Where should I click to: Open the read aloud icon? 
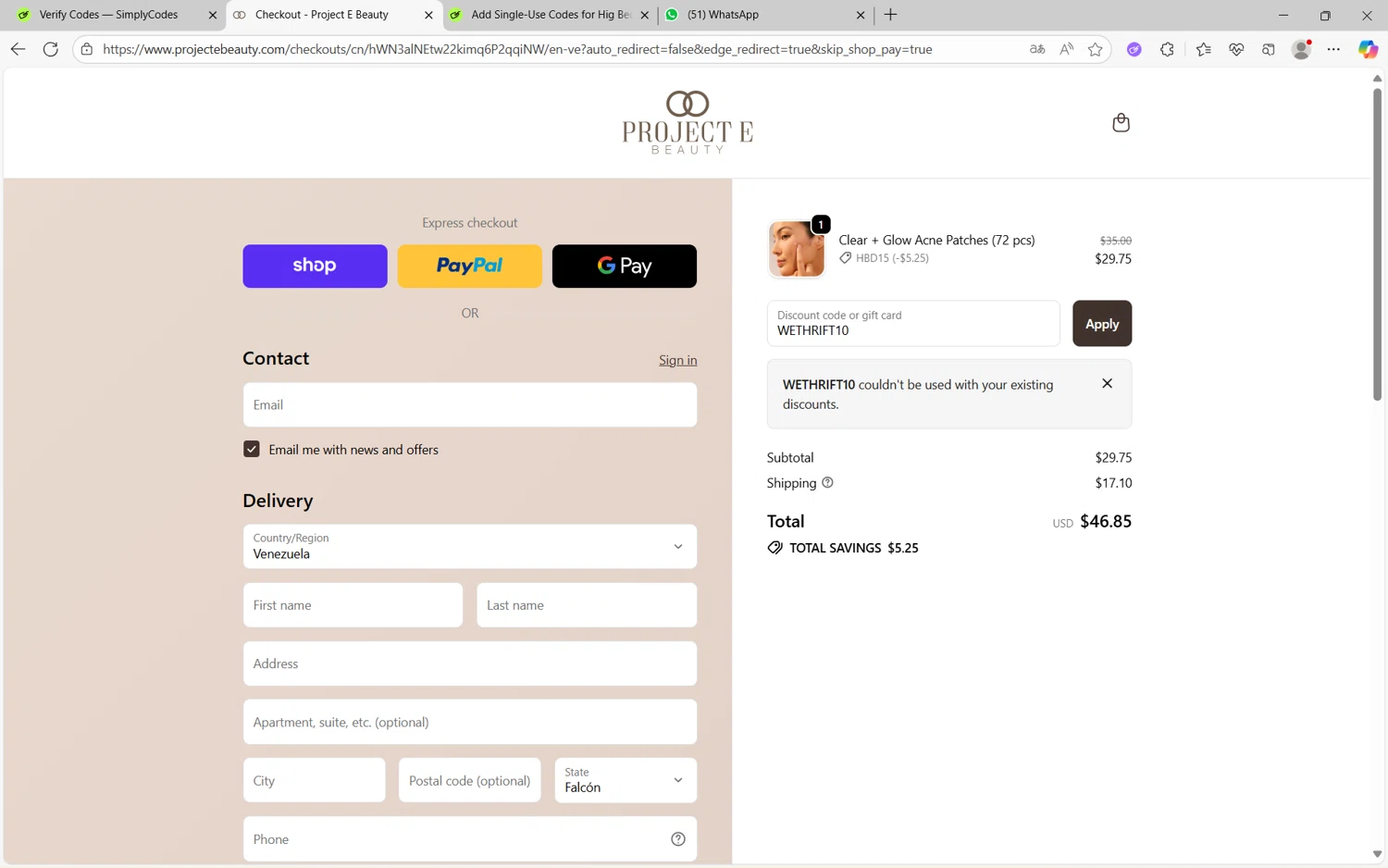[1067, 49]
